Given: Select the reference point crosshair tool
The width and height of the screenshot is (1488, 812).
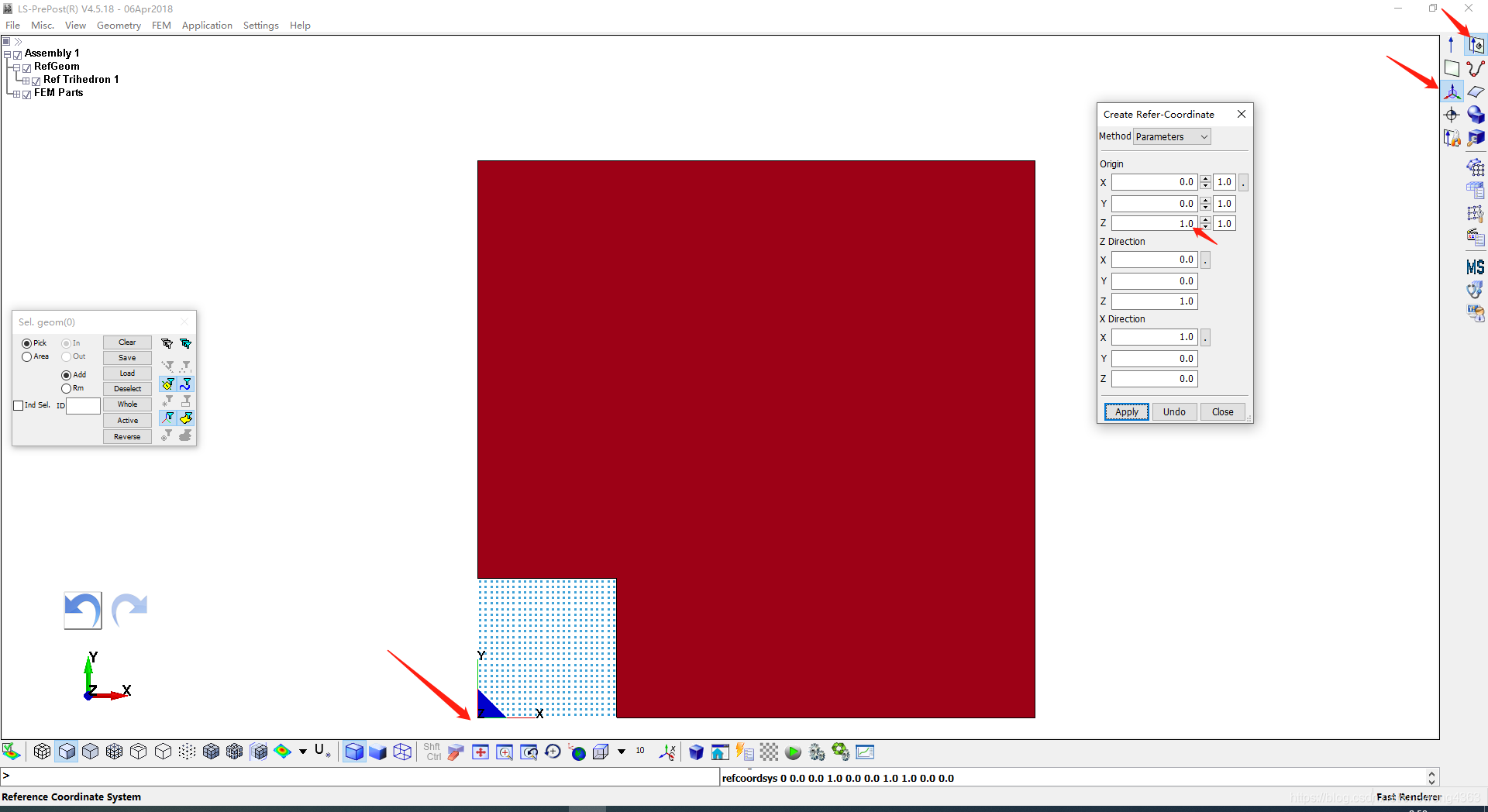Looking at the screenshot, I should pos(1452,115).
